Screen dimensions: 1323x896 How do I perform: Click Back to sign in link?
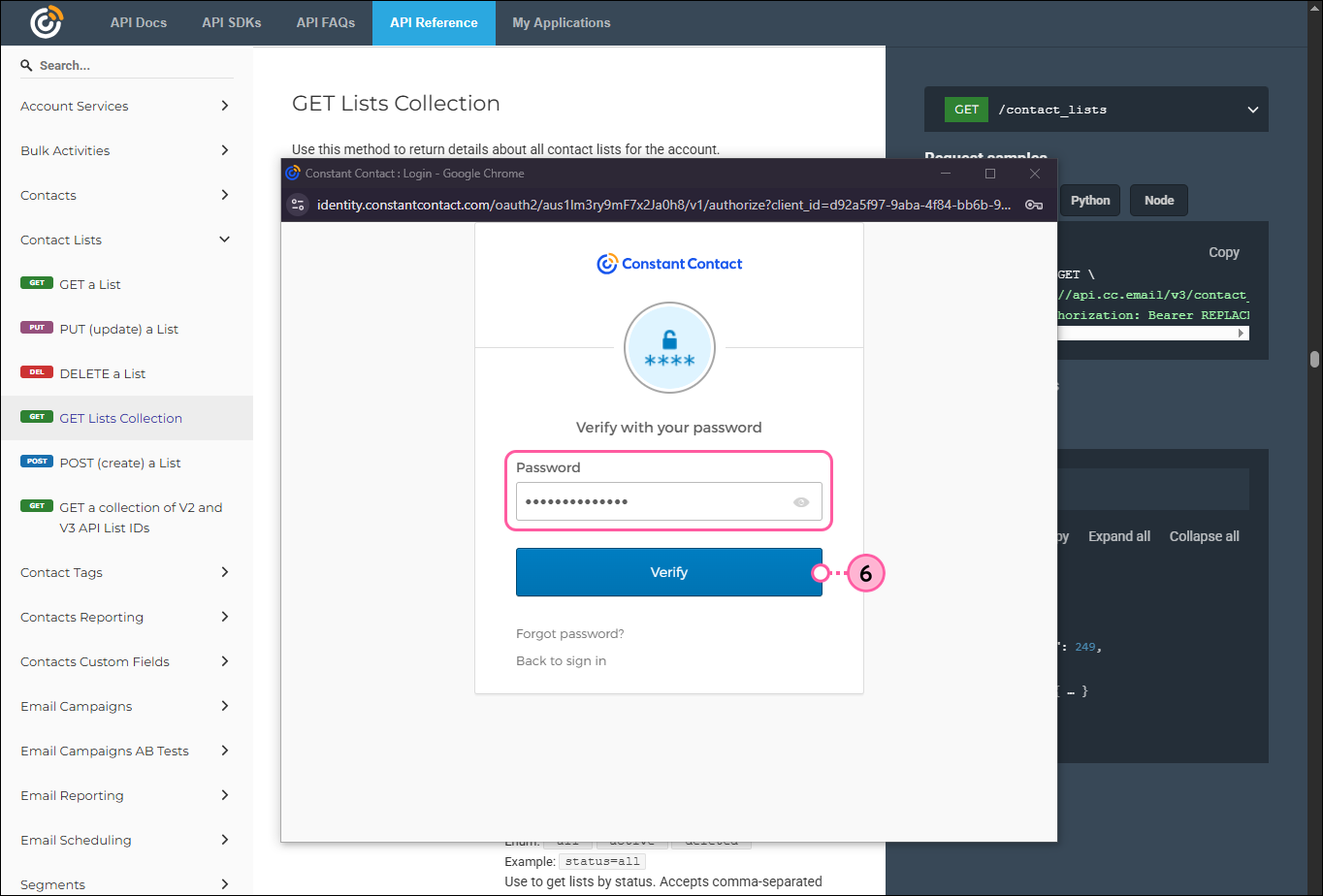tap(562, 660)
